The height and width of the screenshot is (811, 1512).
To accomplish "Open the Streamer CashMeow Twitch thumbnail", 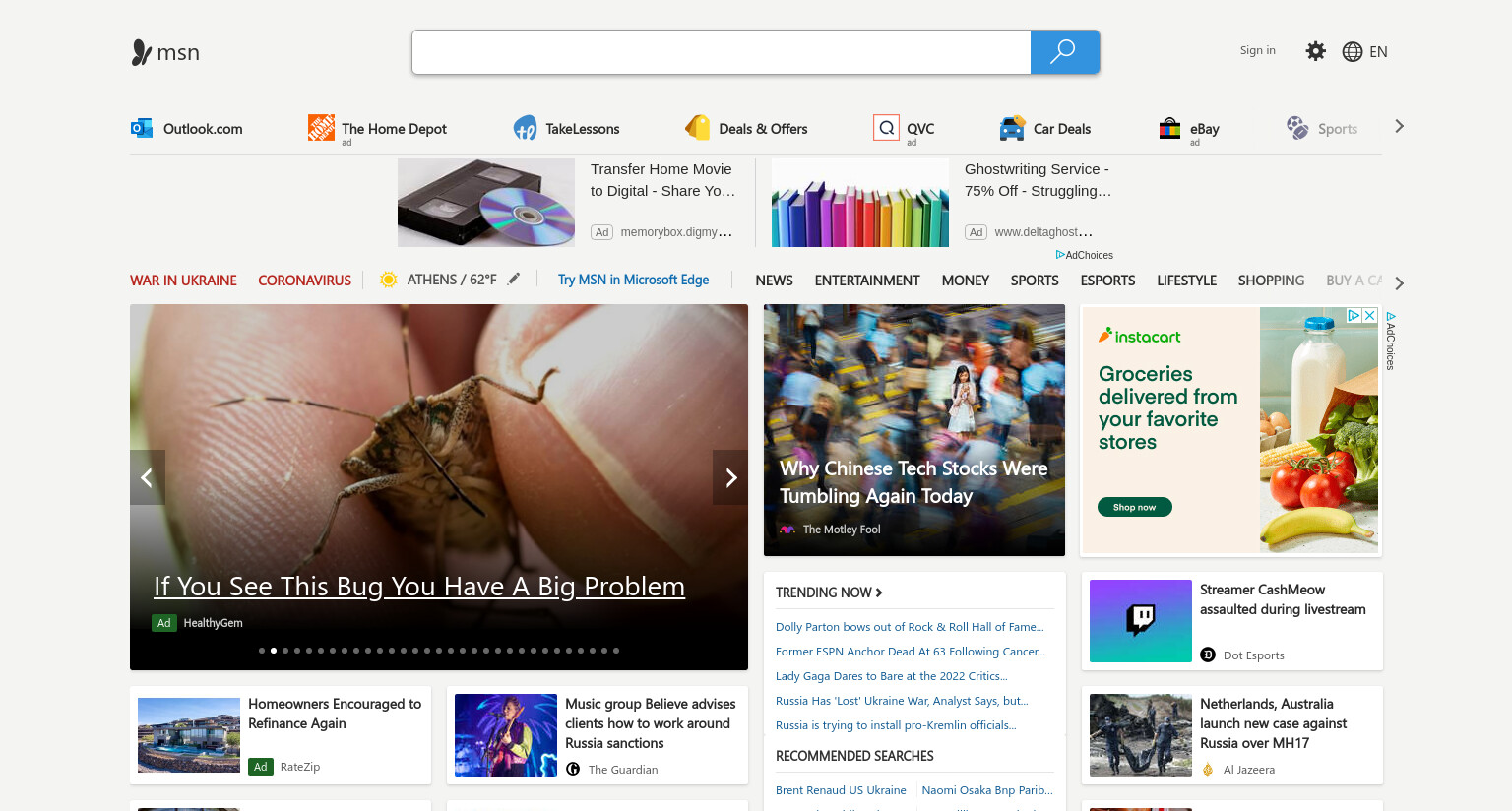I will point(1141,621).
